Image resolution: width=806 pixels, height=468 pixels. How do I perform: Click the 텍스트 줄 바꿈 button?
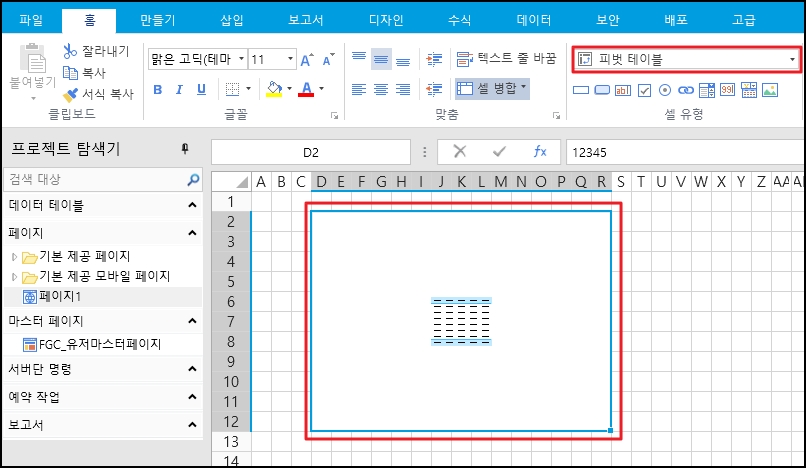[x=506, y=59]
